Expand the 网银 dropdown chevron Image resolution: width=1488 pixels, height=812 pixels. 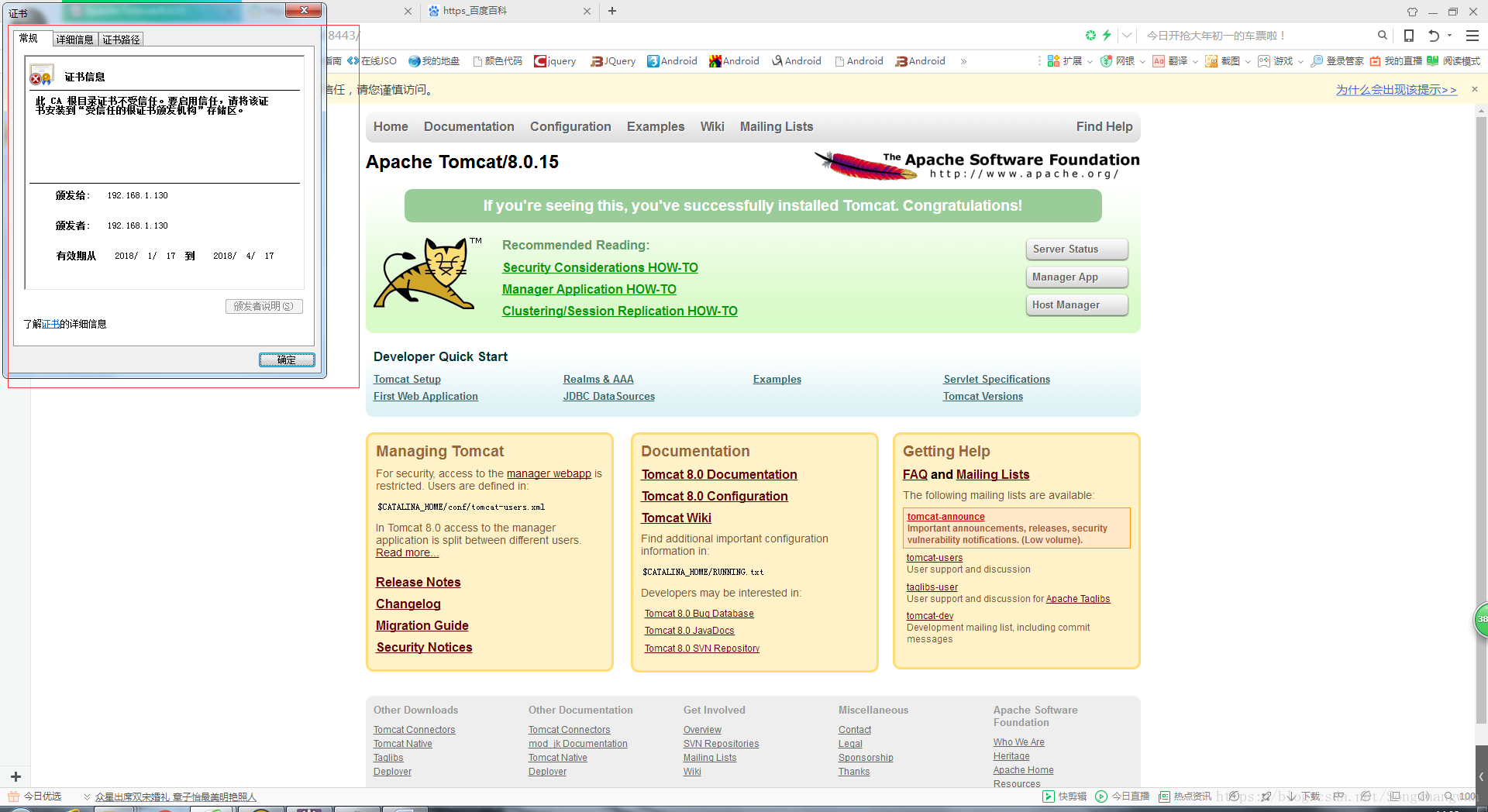coord(1142,62)
